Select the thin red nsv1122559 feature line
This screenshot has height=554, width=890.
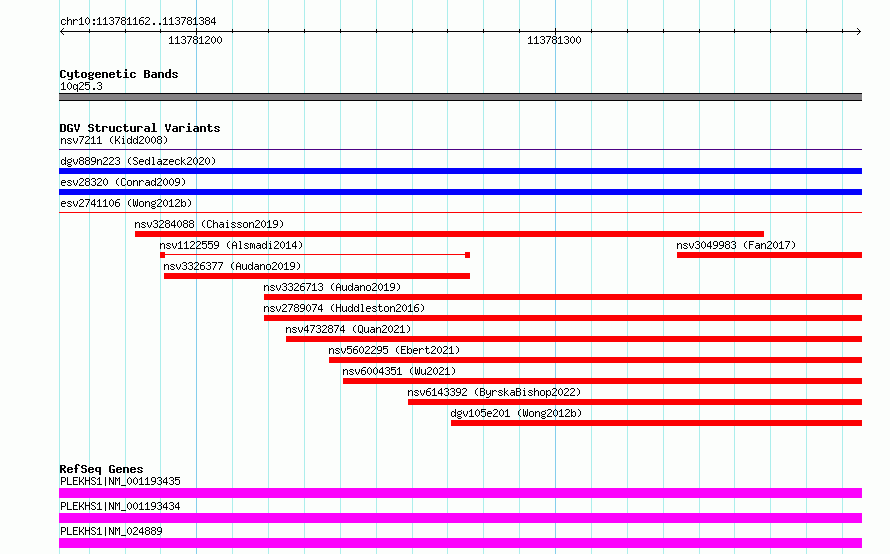(315, 255)
